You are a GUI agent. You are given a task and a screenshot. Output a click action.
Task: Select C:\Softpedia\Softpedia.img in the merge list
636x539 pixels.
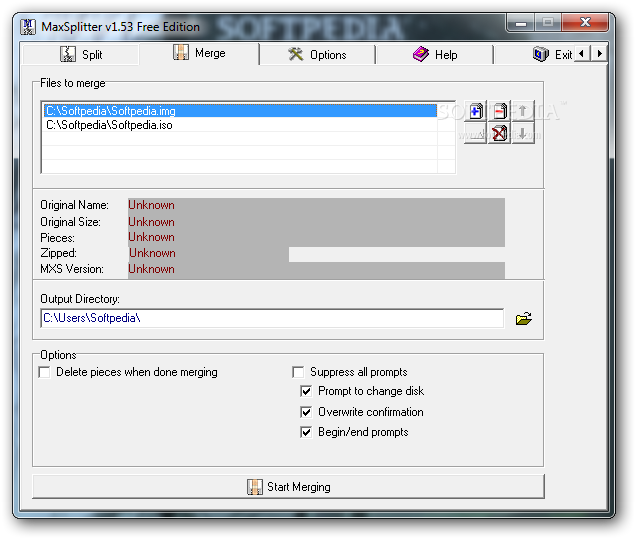240,111
